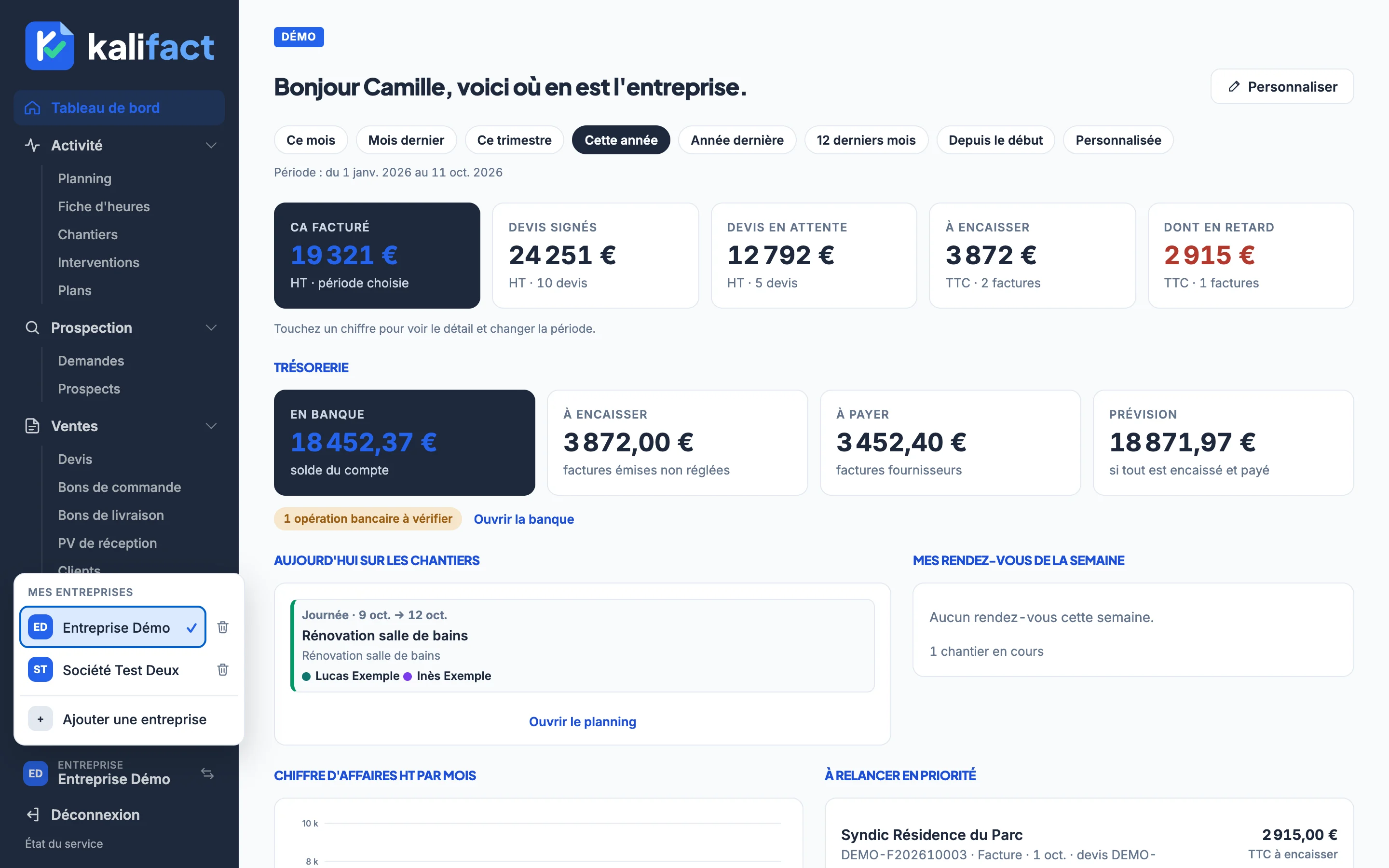Open the À encaisser 3 872 € KPI card
1389x868 pixels.
tap(1032, 256)
